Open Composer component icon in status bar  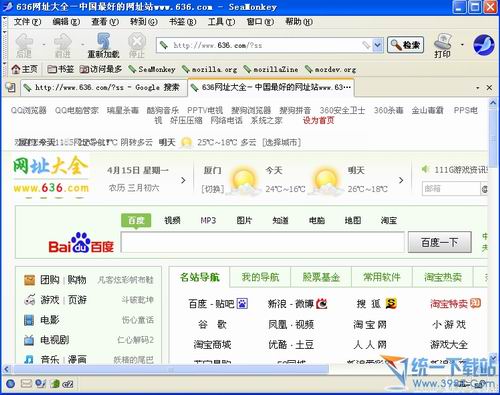(40, 384)
